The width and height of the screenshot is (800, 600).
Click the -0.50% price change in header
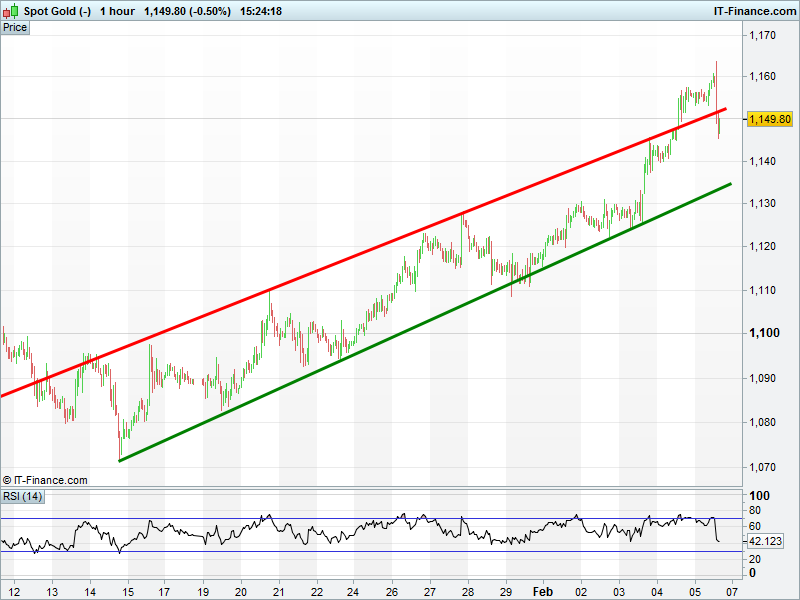point(210,11)
